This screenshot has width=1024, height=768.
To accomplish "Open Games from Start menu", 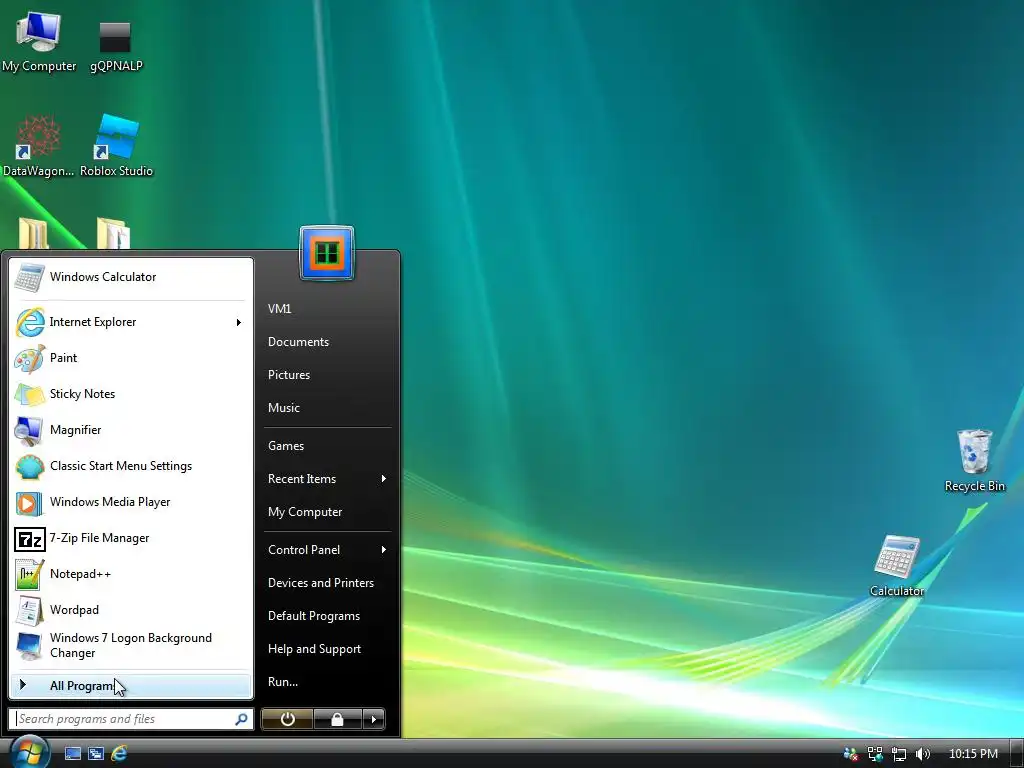I will coord(328,445).
